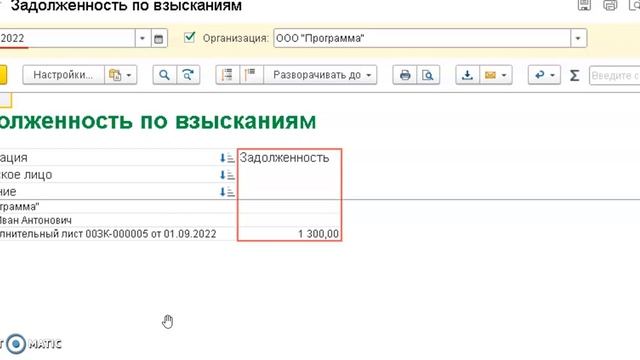Viewport: 640px width, 360px height.
Task: Send report by email icon
Action: pos(490,75)
